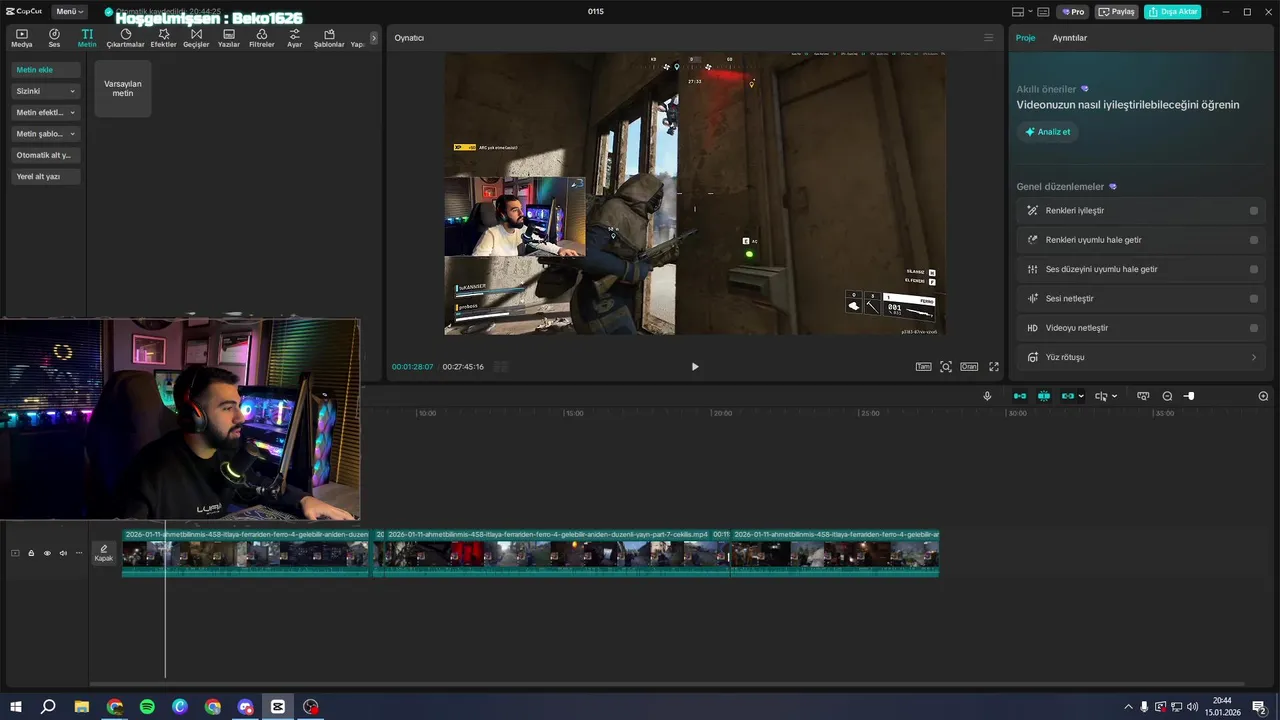Open OBS Studio from the taskbar
The height and width of the screenshot is (720, 1280).
coord(311,707)
